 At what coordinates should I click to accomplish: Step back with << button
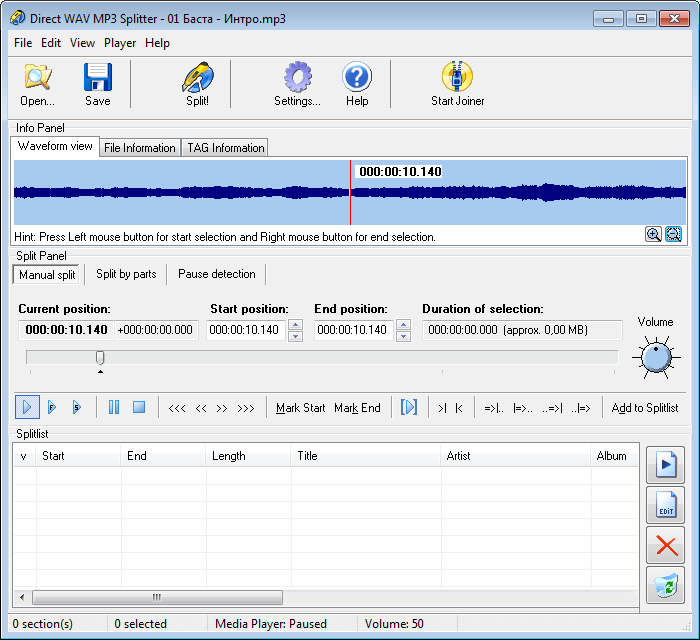[201, 408]
